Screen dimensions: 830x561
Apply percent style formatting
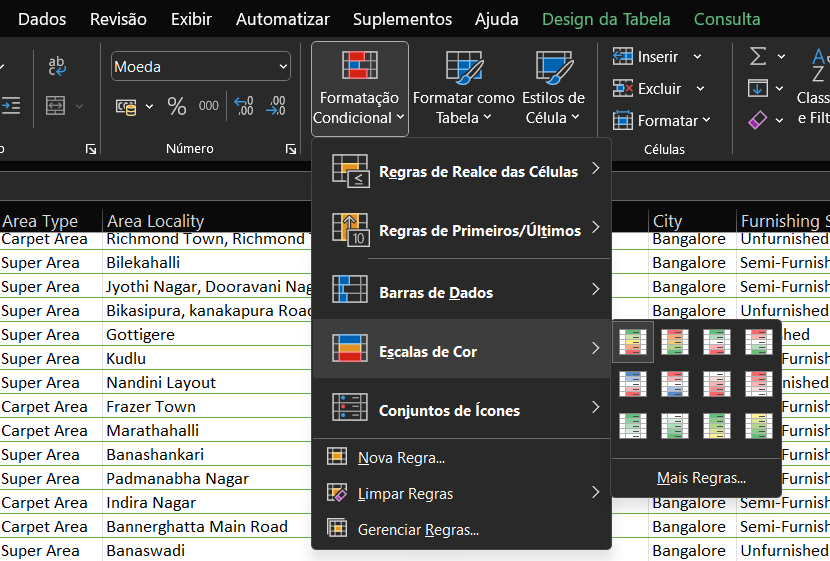click(177, 106)
